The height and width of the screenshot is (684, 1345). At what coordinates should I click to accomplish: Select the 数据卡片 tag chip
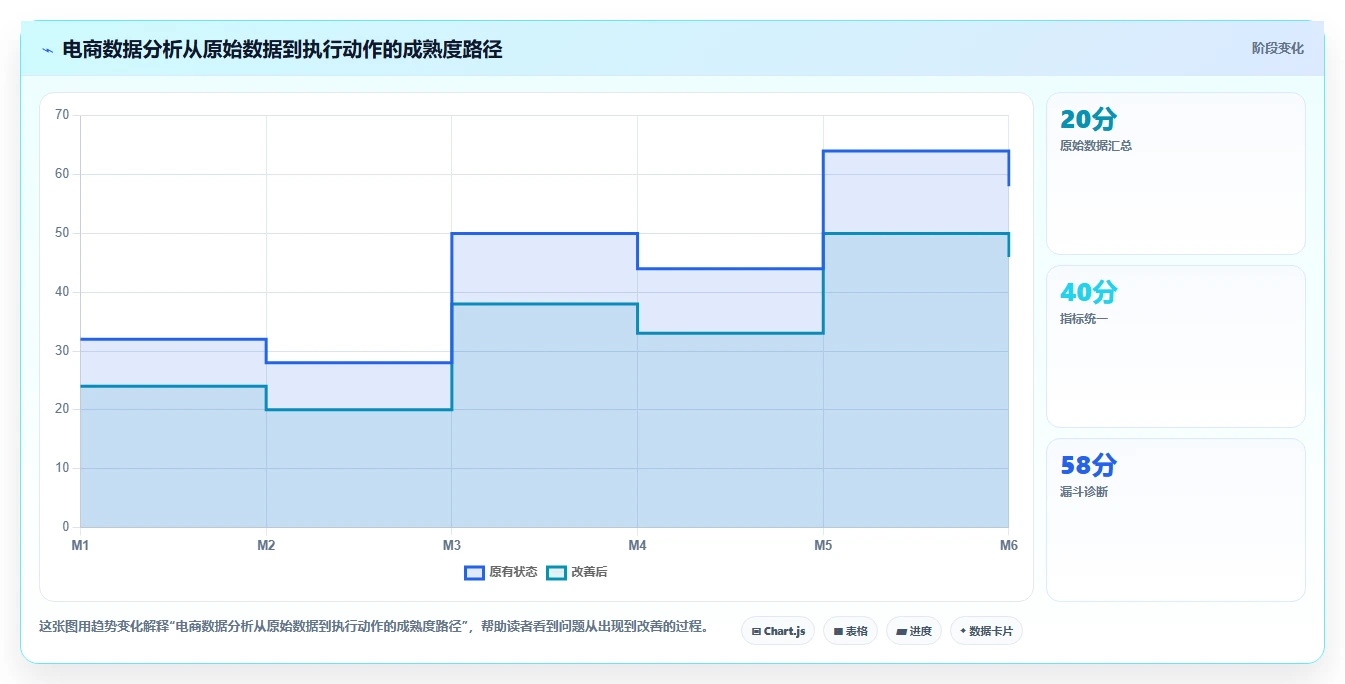tap(986, 631)
